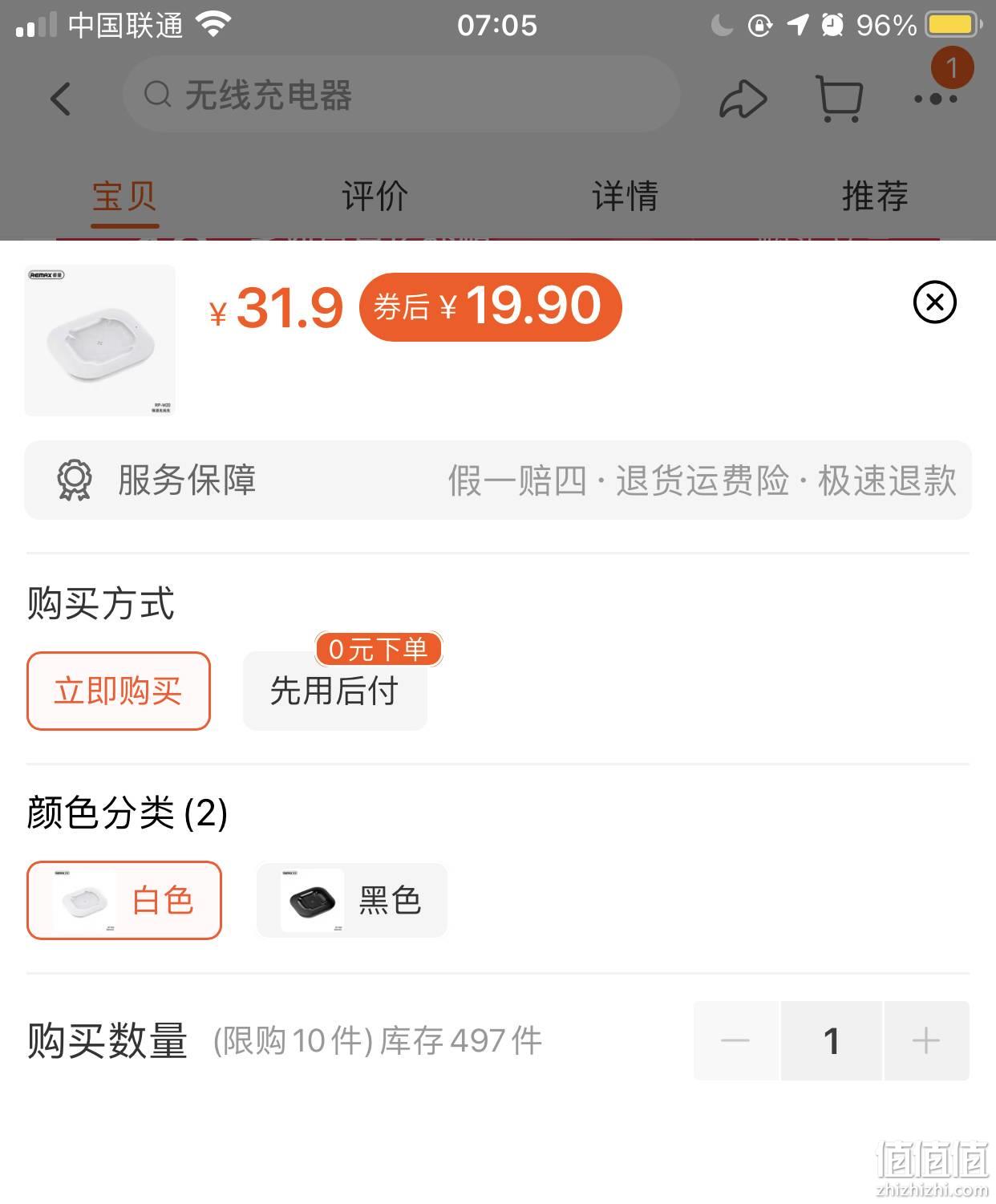The height and width of the screenshot is (1204, 996).
Task: Switch to the 评价 tab
Action: [x=375, y=196]
